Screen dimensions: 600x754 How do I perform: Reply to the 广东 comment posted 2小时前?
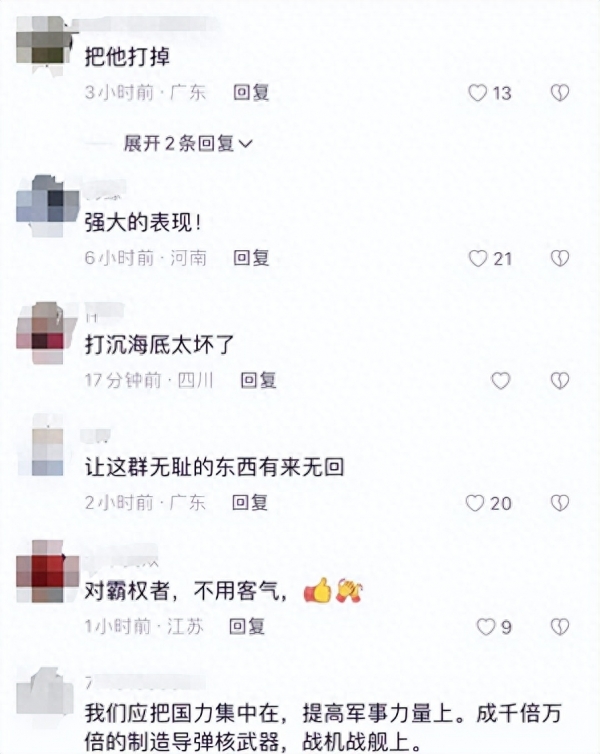tap(250, 503)
